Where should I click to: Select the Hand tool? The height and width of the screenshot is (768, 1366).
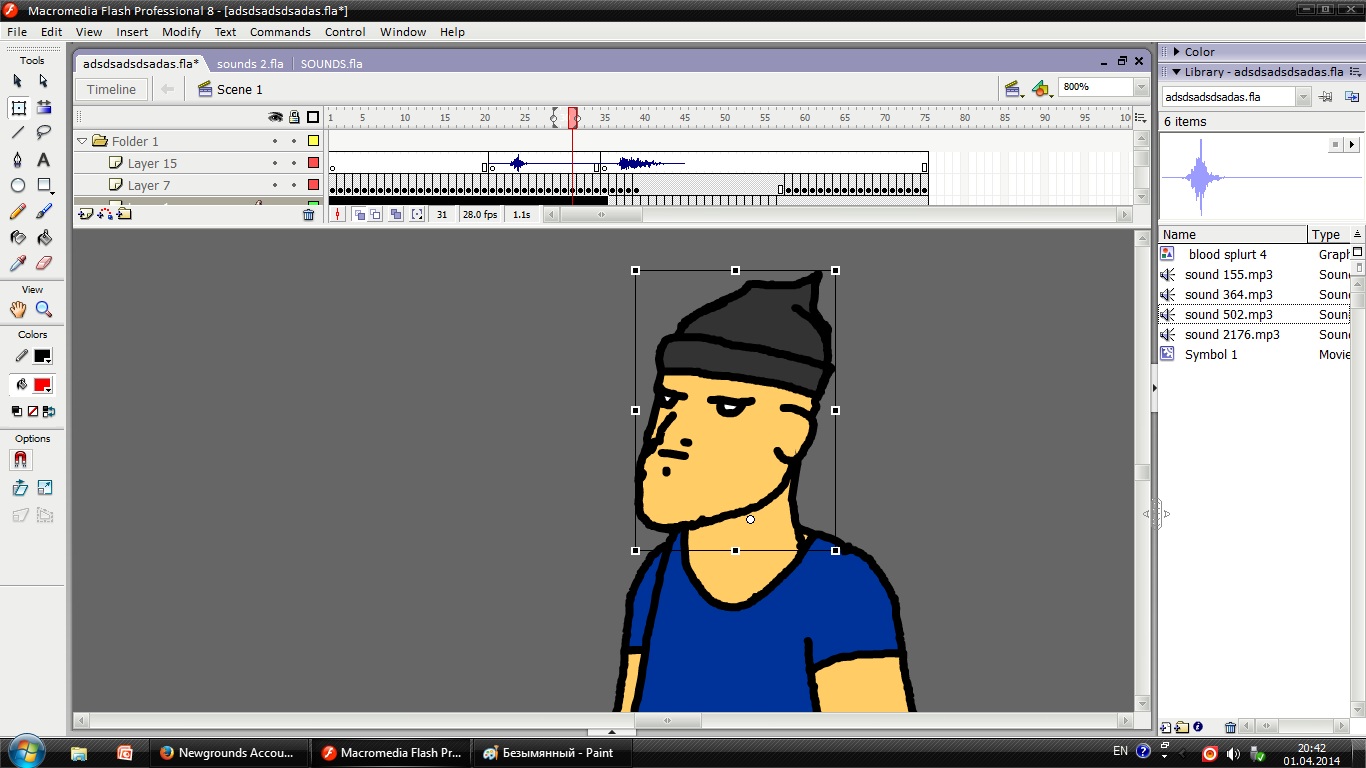(18, 310)
